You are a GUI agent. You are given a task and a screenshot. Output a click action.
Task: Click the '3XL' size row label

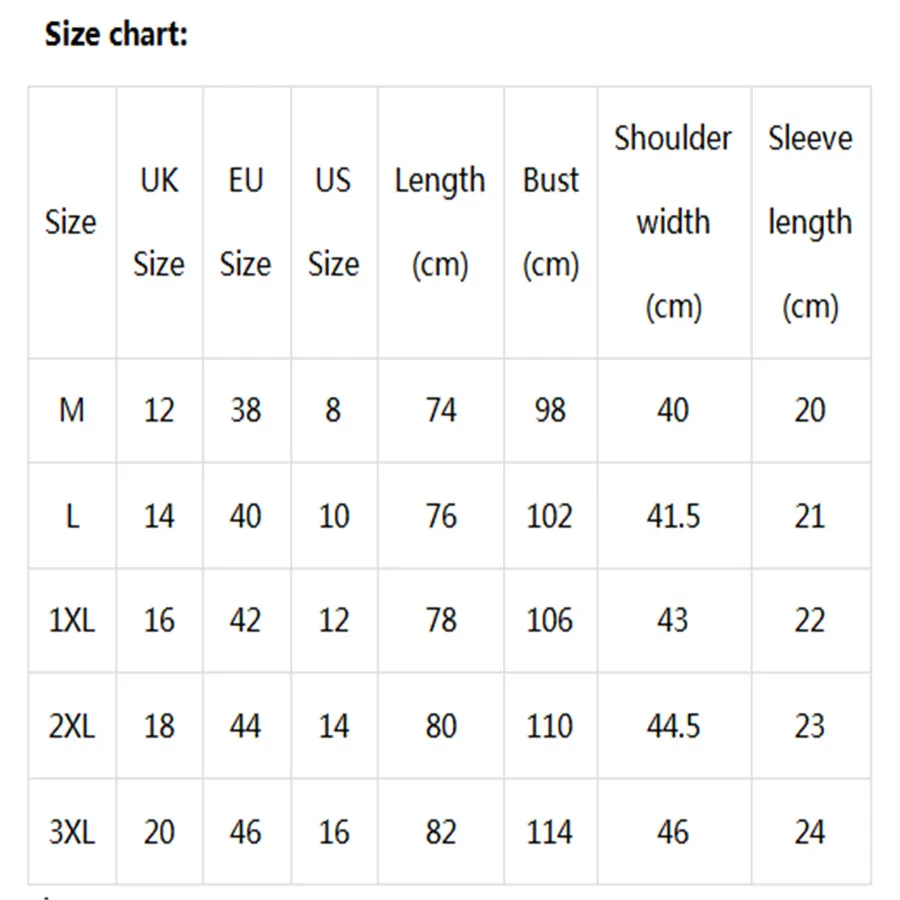(x=72, y=831)
